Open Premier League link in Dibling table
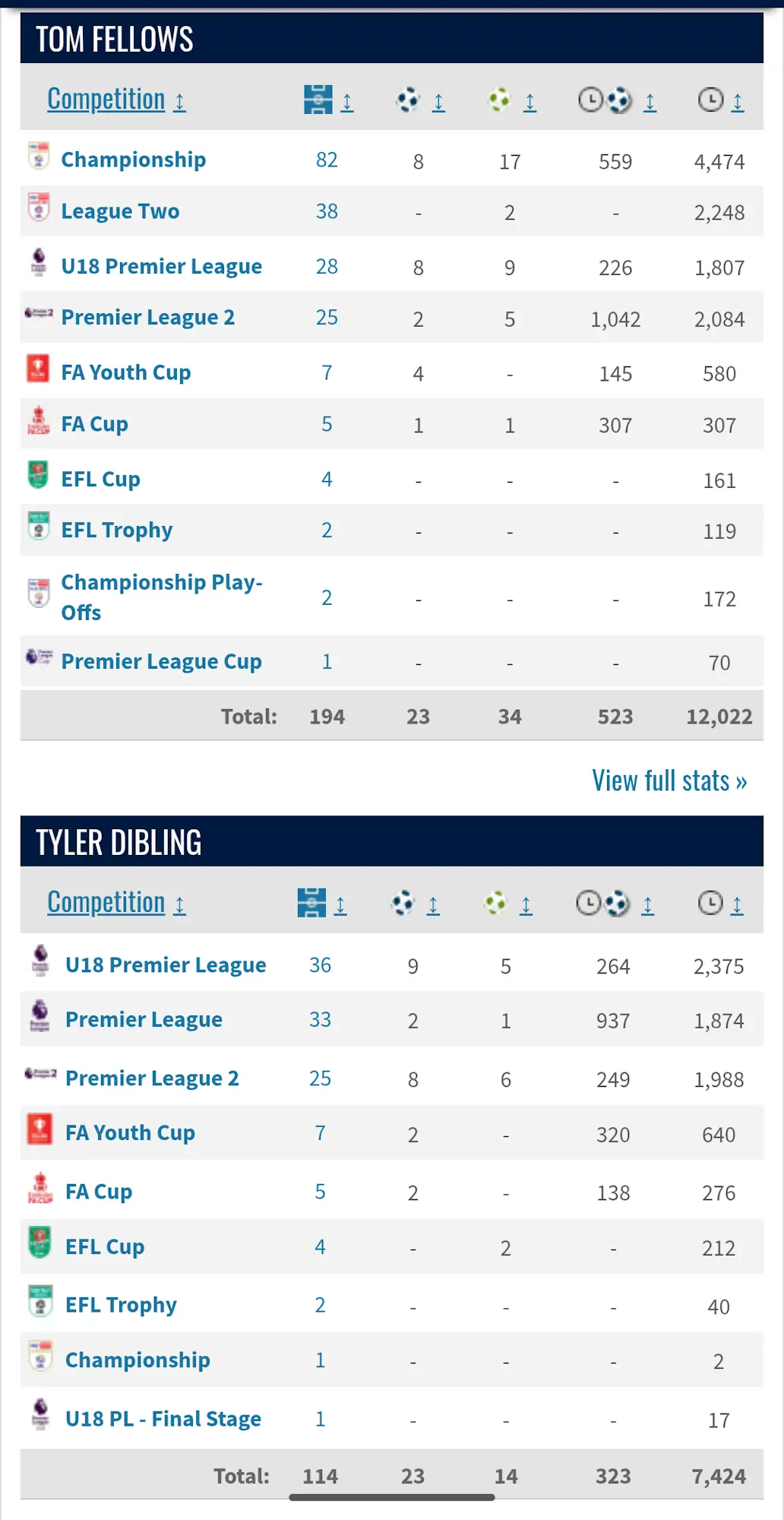Image resolution: width=784 pixels, height=1520 pixels. pos(144,1020)
